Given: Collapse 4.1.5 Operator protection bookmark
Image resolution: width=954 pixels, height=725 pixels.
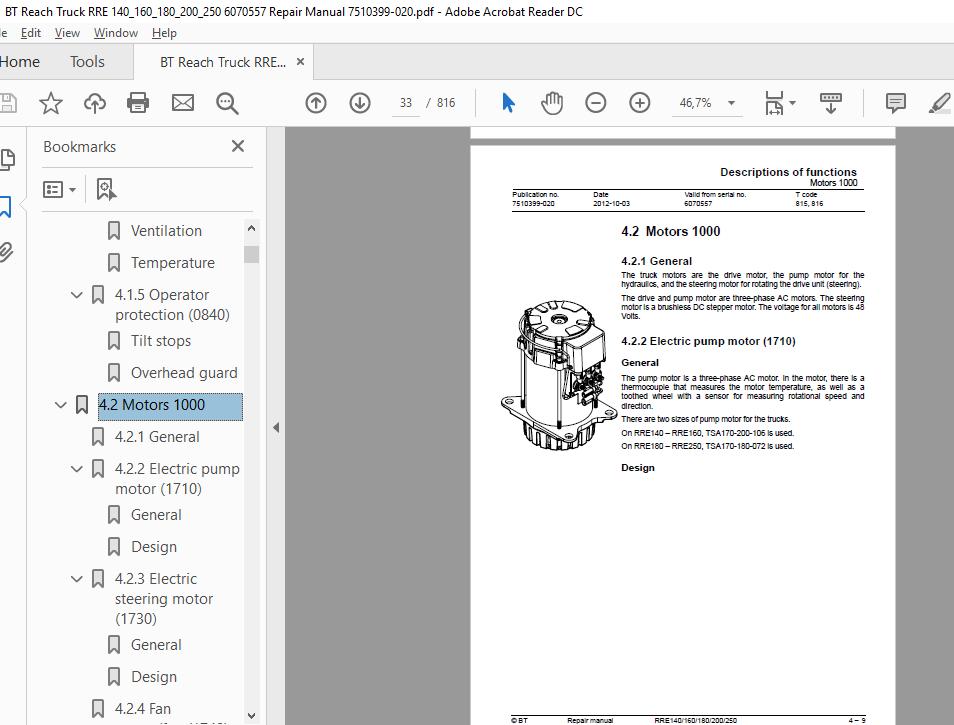Looking at the screenshot, I should (77, 295).
